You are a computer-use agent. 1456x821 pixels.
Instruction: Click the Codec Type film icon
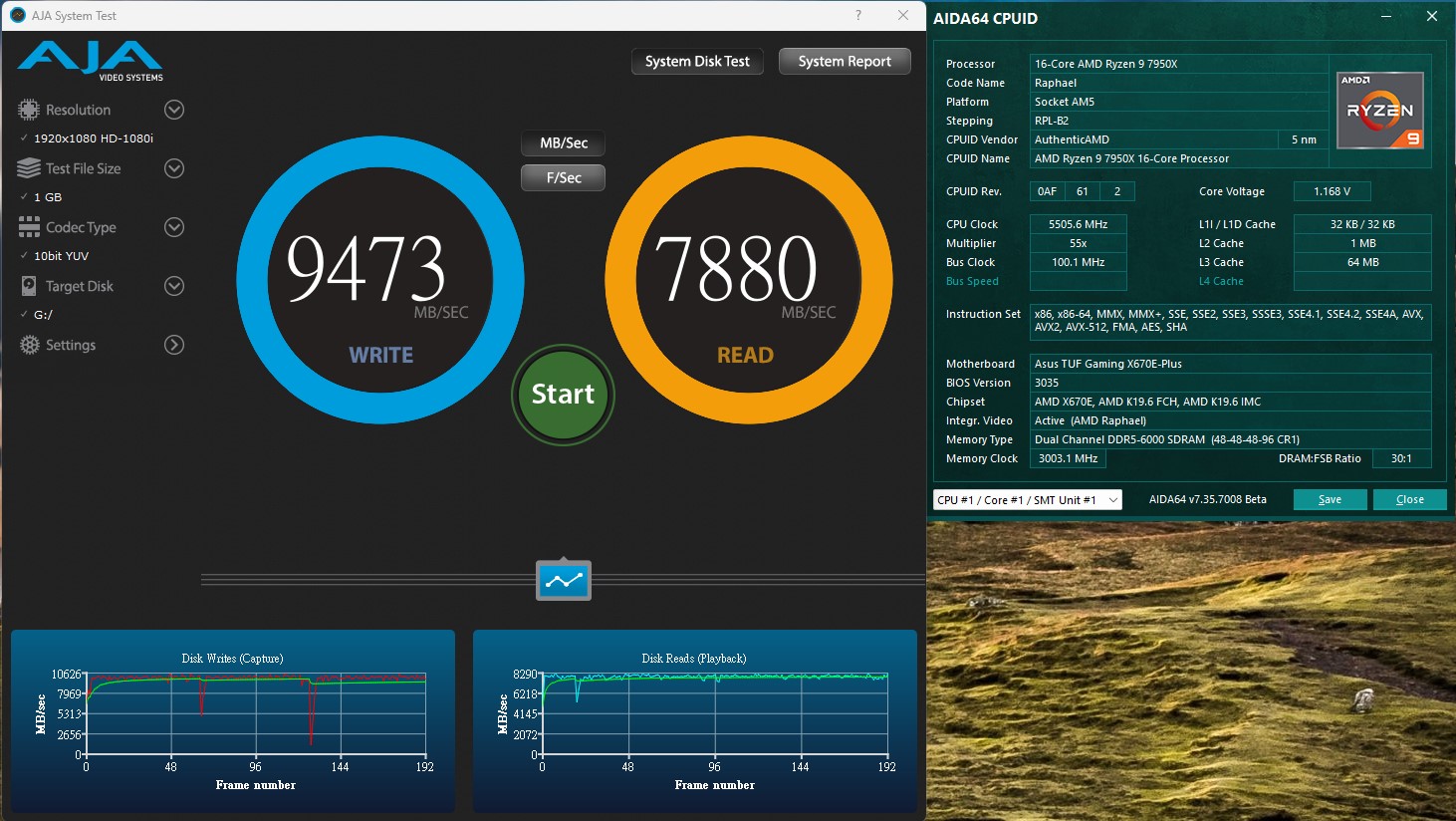pos(29,227)
